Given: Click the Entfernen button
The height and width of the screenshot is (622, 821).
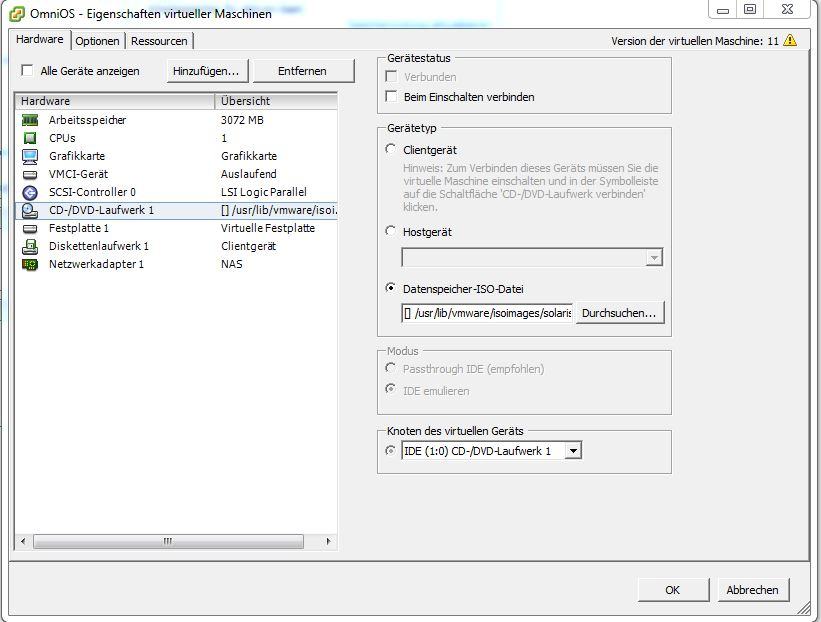Looking at the screenshot, I should 303,71.
